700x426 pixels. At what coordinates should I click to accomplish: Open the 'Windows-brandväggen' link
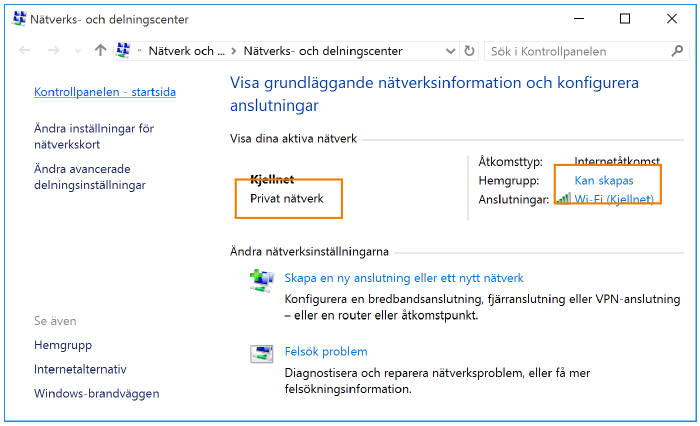(96, 393)
